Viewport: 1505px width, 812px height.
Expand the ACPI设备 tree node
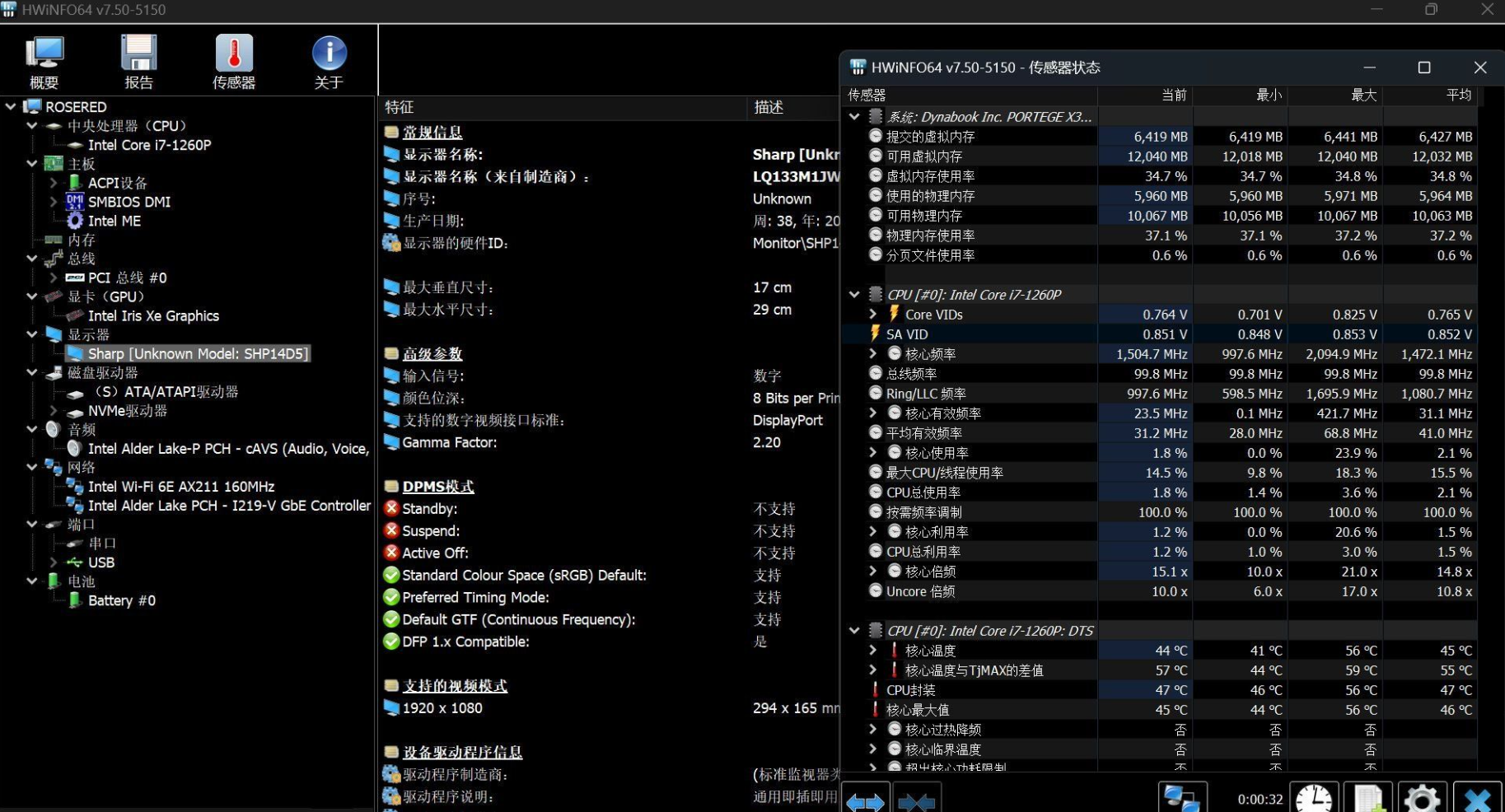point(54,183)
